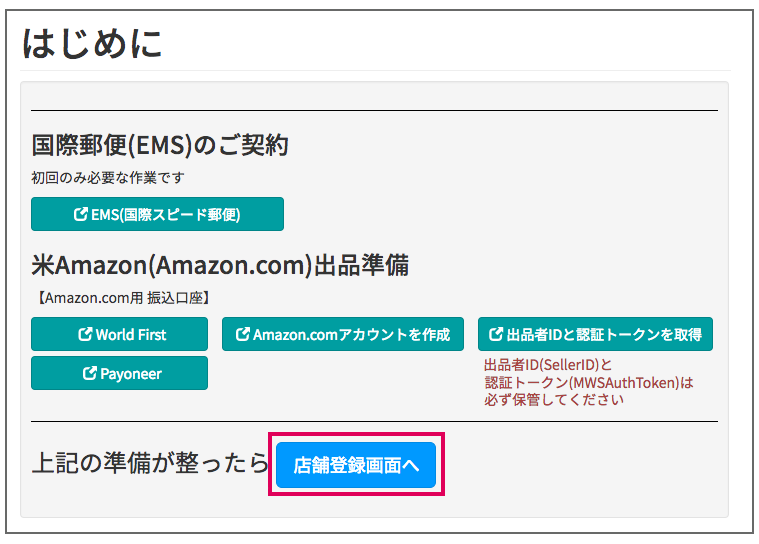Click 出品者IDと認証トークンを取得 button
The image size is (759, 544).
(x=595, y=334)
